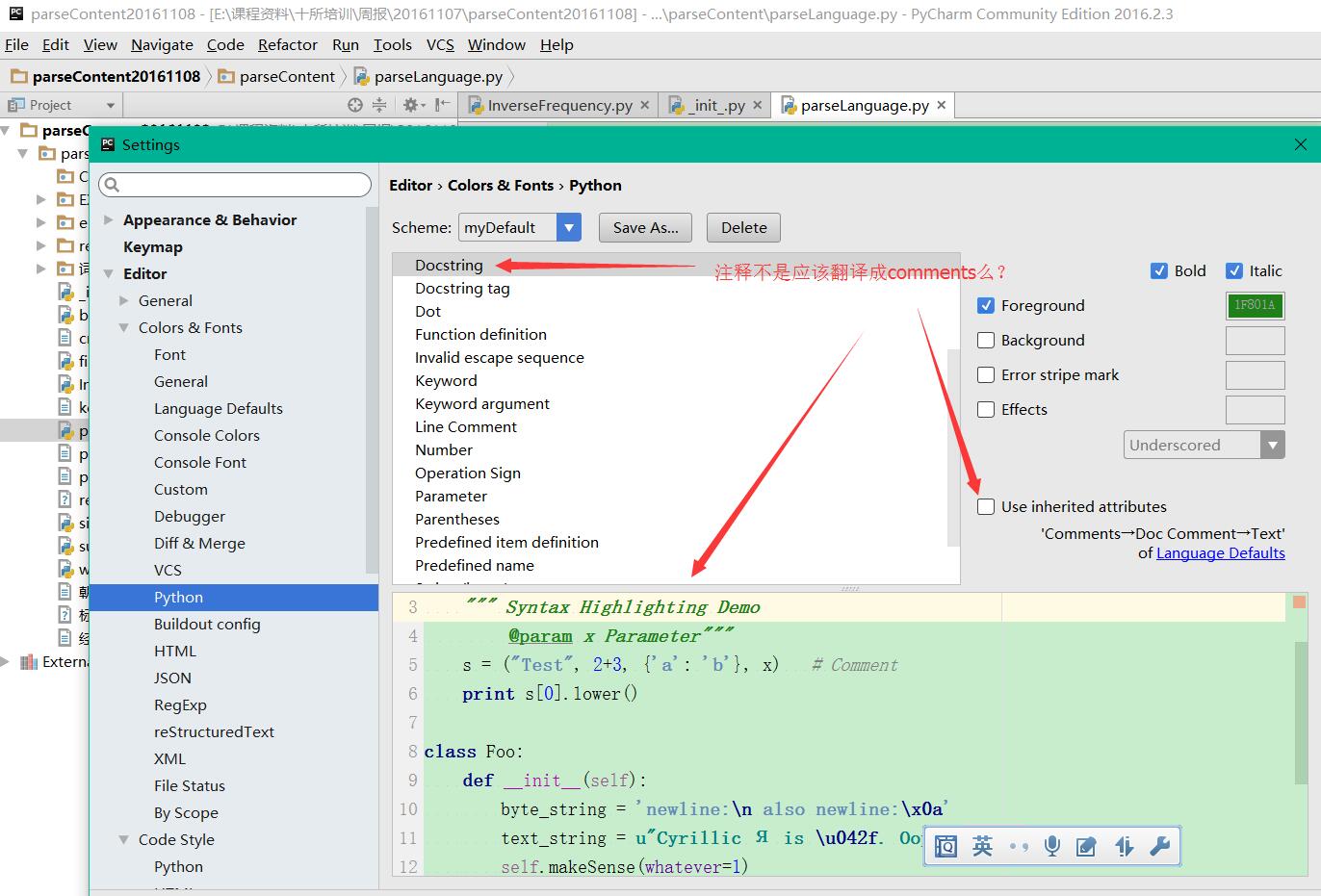
Task: Click the Save As... button
Action: pyautogui.click(x=645, y=228)
